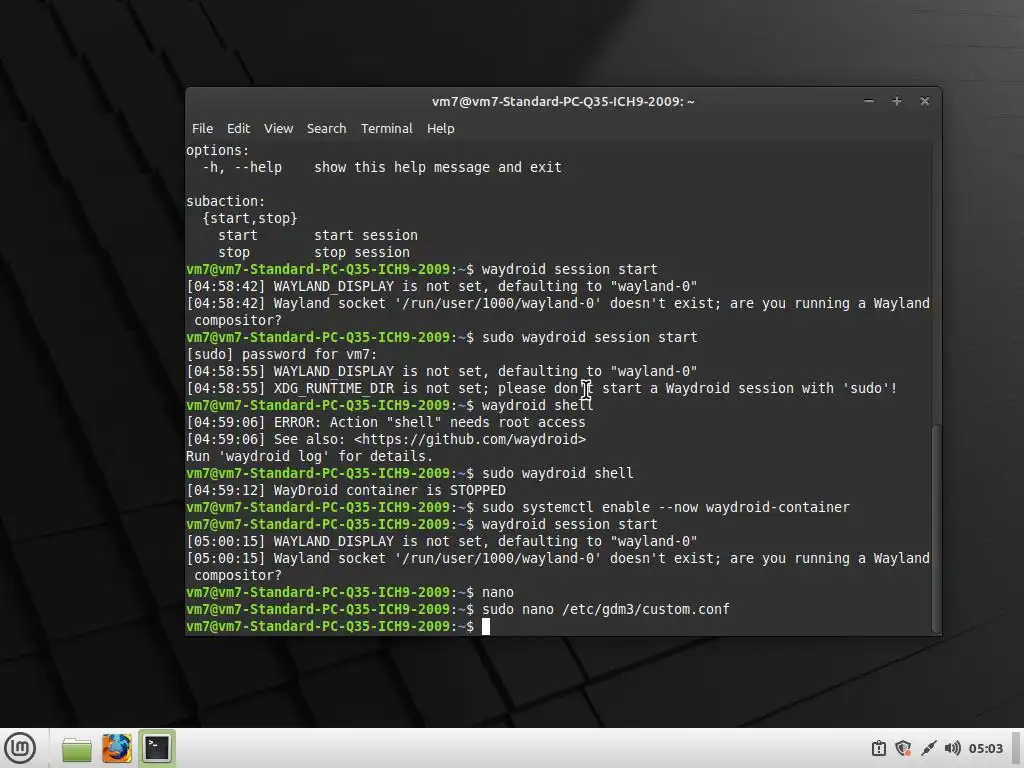Image resolution: width=1024 pixels, height=768 pixels.
Task: Click the terminal vertical scrollbar thumb
Action: coord(936,528)
